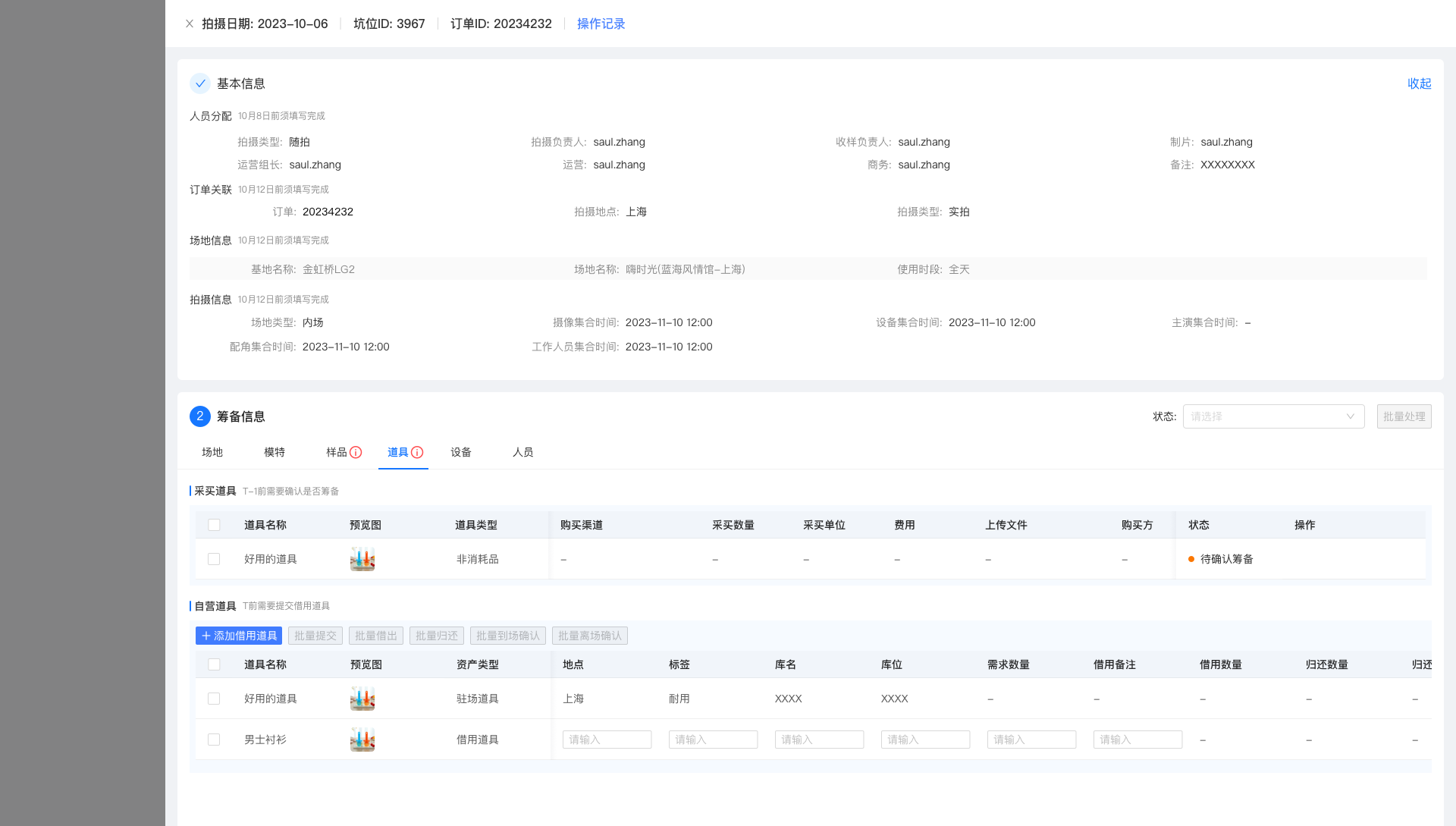1456x826 pixels.
Task: Select all rows in 采买道具 table header
Action: [x=214, y=525]
